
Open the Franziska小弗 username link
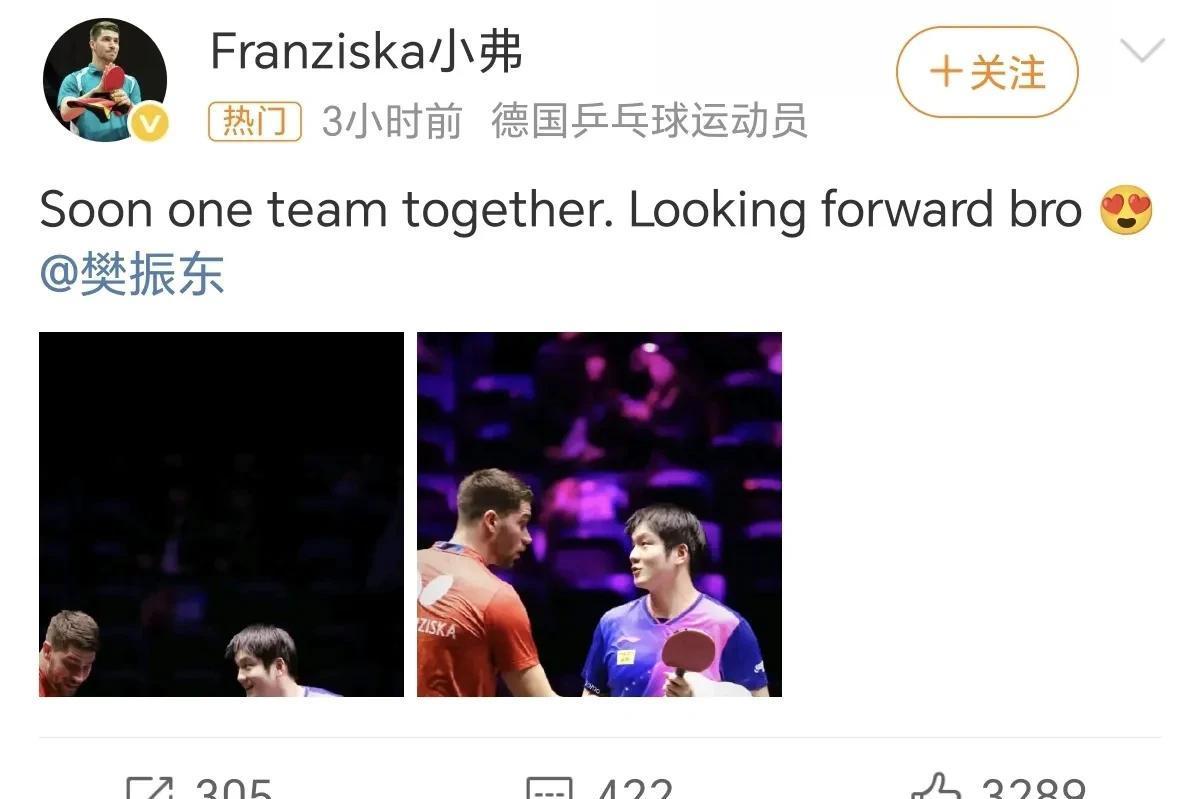pos(366,52)
